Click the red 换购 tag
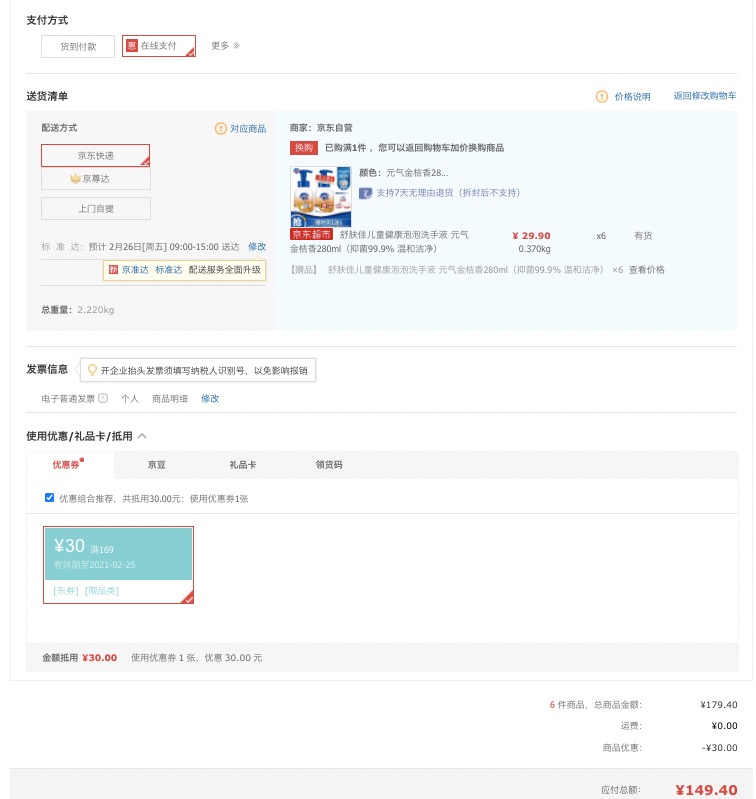Viewport: 756px width, 799px height. click(x=304, y=148)
